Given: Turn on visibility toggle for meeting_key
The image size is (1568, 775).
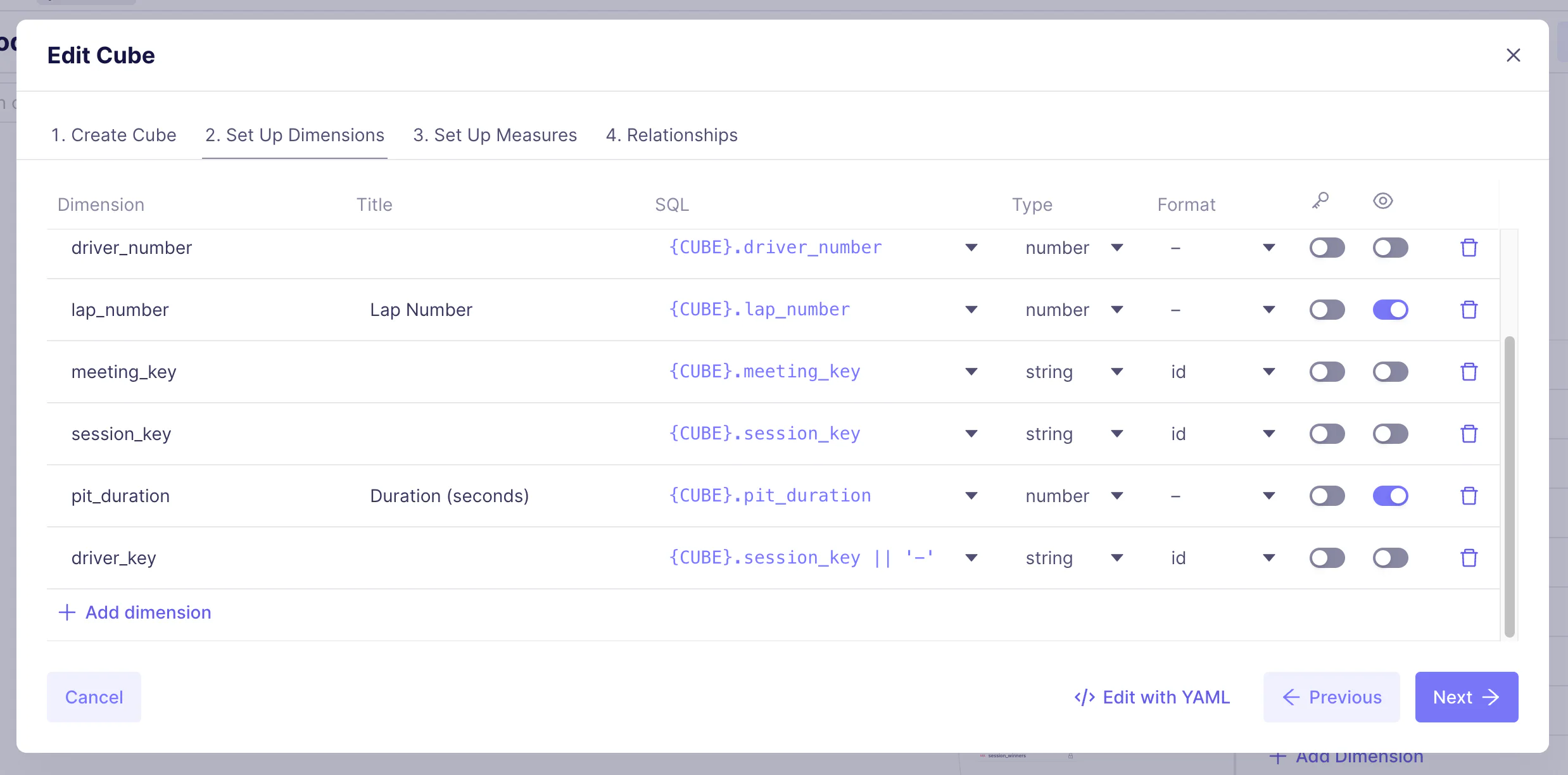Looking at the screenshot, I should click(x=1390, y=372).
